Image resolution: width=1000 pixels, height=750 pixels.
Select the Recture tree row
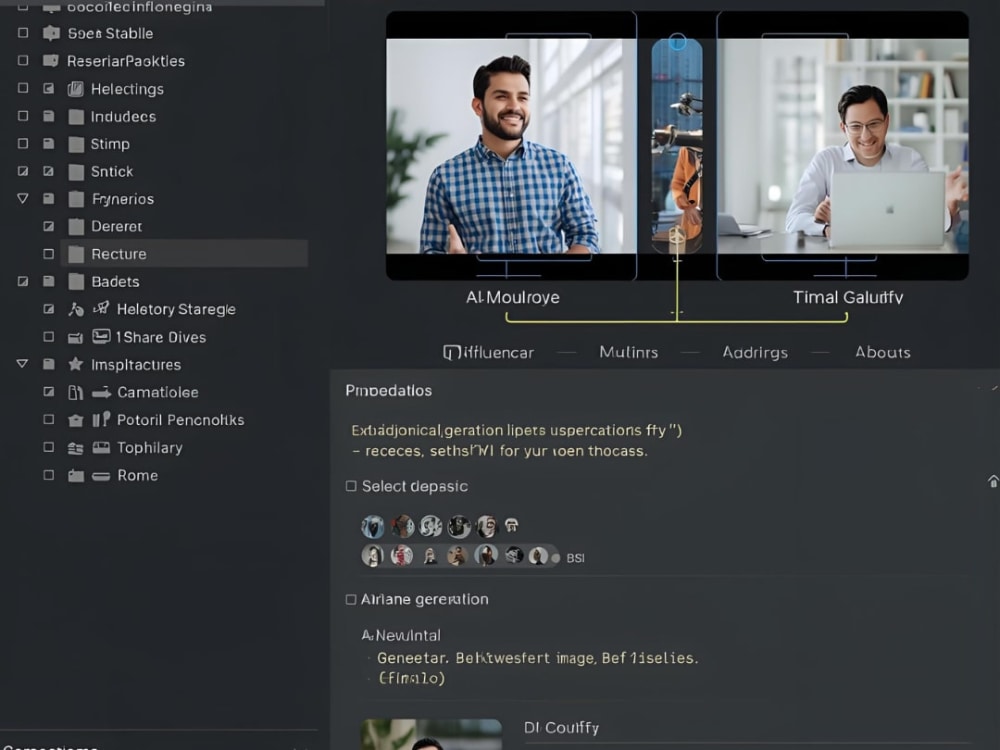[x=184, y=254]
